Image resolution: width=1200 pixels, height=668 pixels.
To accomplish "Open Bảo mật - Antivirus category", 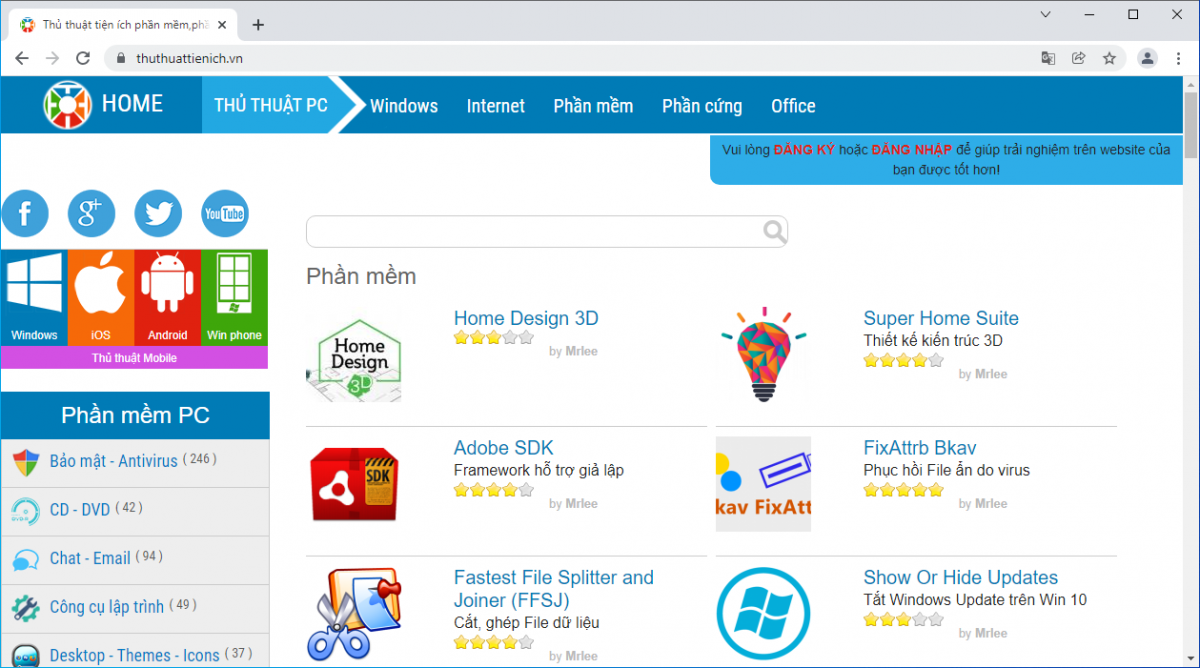I will click(113, 461).
